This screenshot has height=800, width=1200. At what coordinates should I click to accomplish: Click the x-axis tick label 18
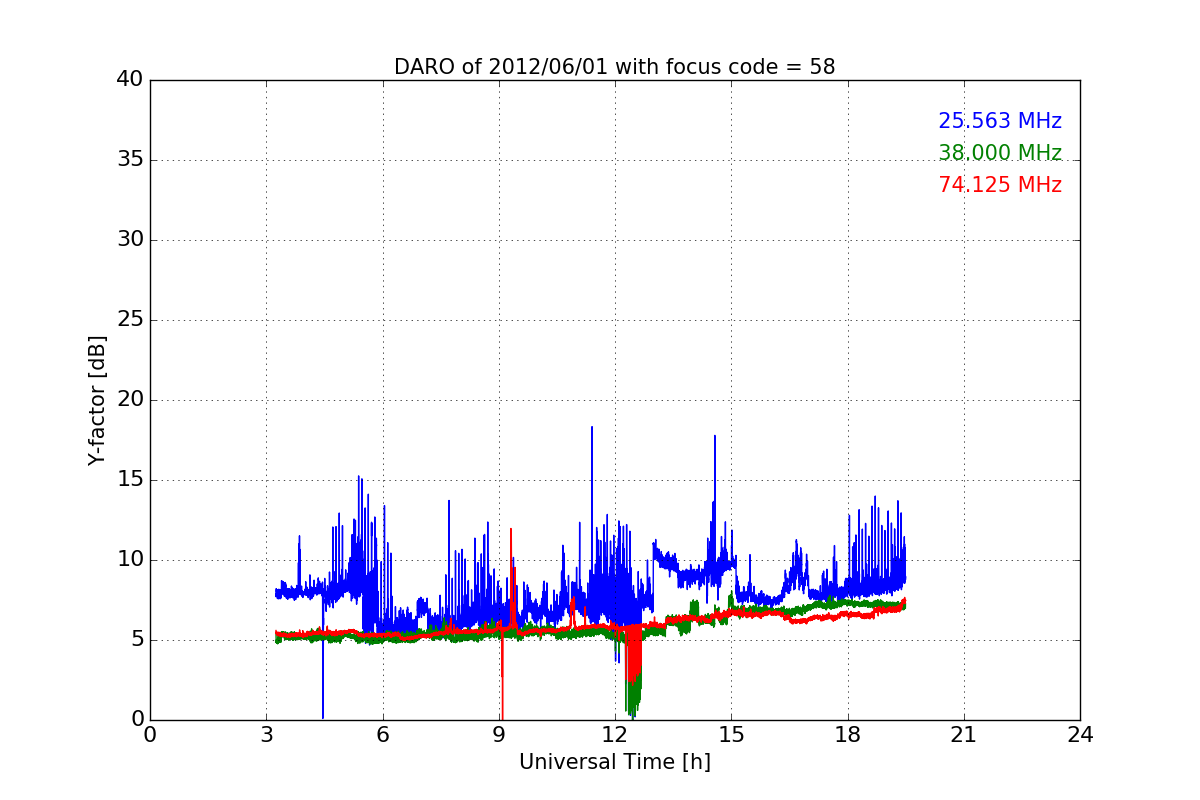(848, 734)
